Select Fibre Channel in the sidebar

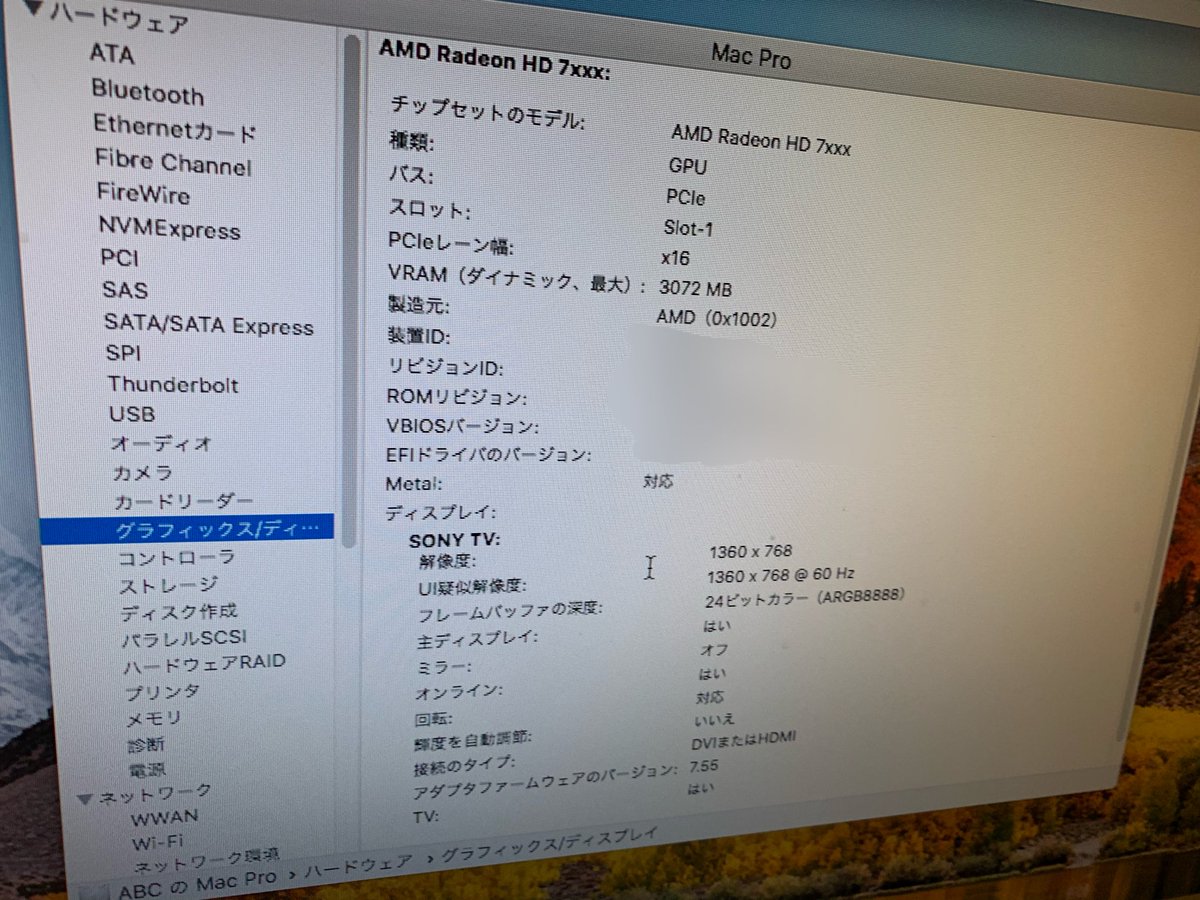click(173, 163)
